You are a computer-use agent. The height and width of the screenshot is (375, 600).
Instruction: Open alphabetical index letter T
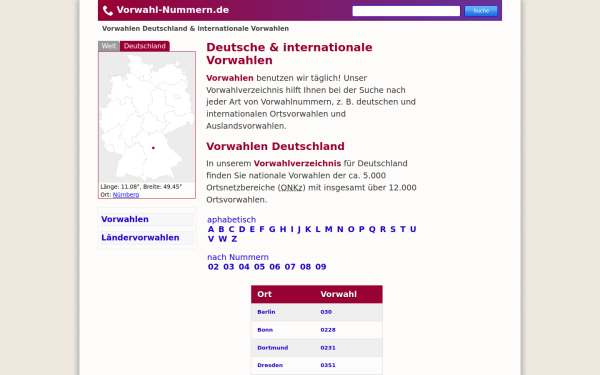pos(403,229)
